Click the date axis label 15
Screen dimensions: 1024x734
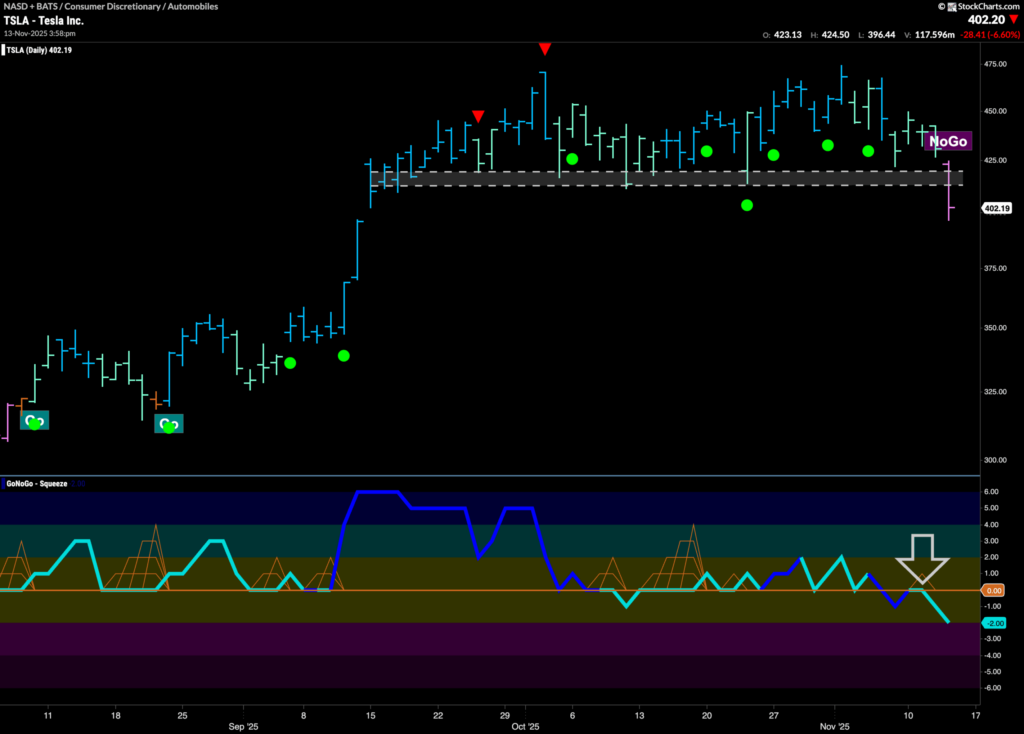(370, 716)
